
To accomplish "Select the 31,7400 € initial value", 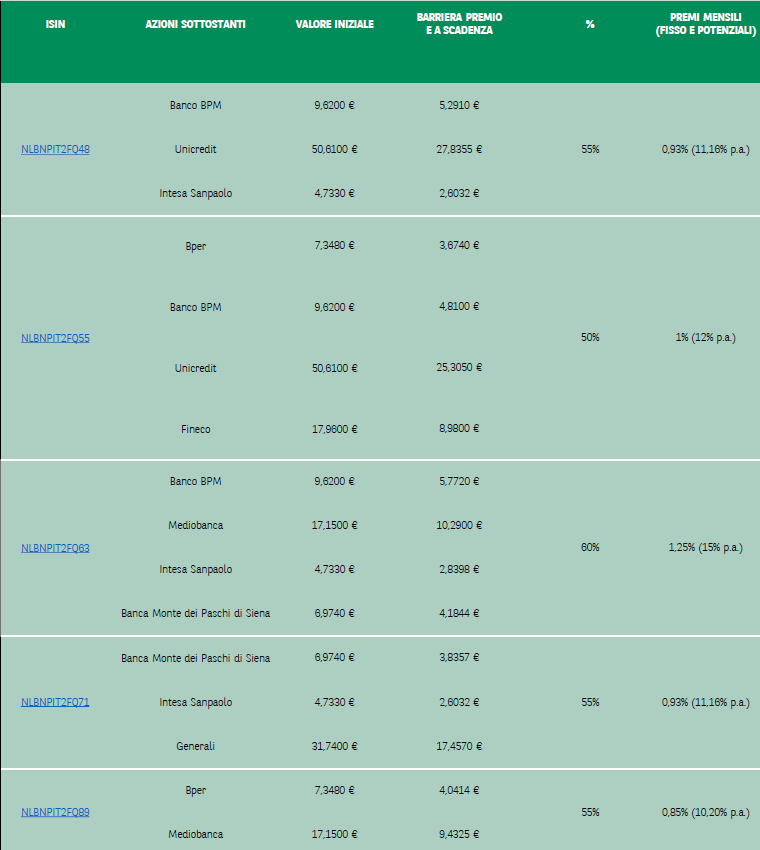I will point(334,746).
